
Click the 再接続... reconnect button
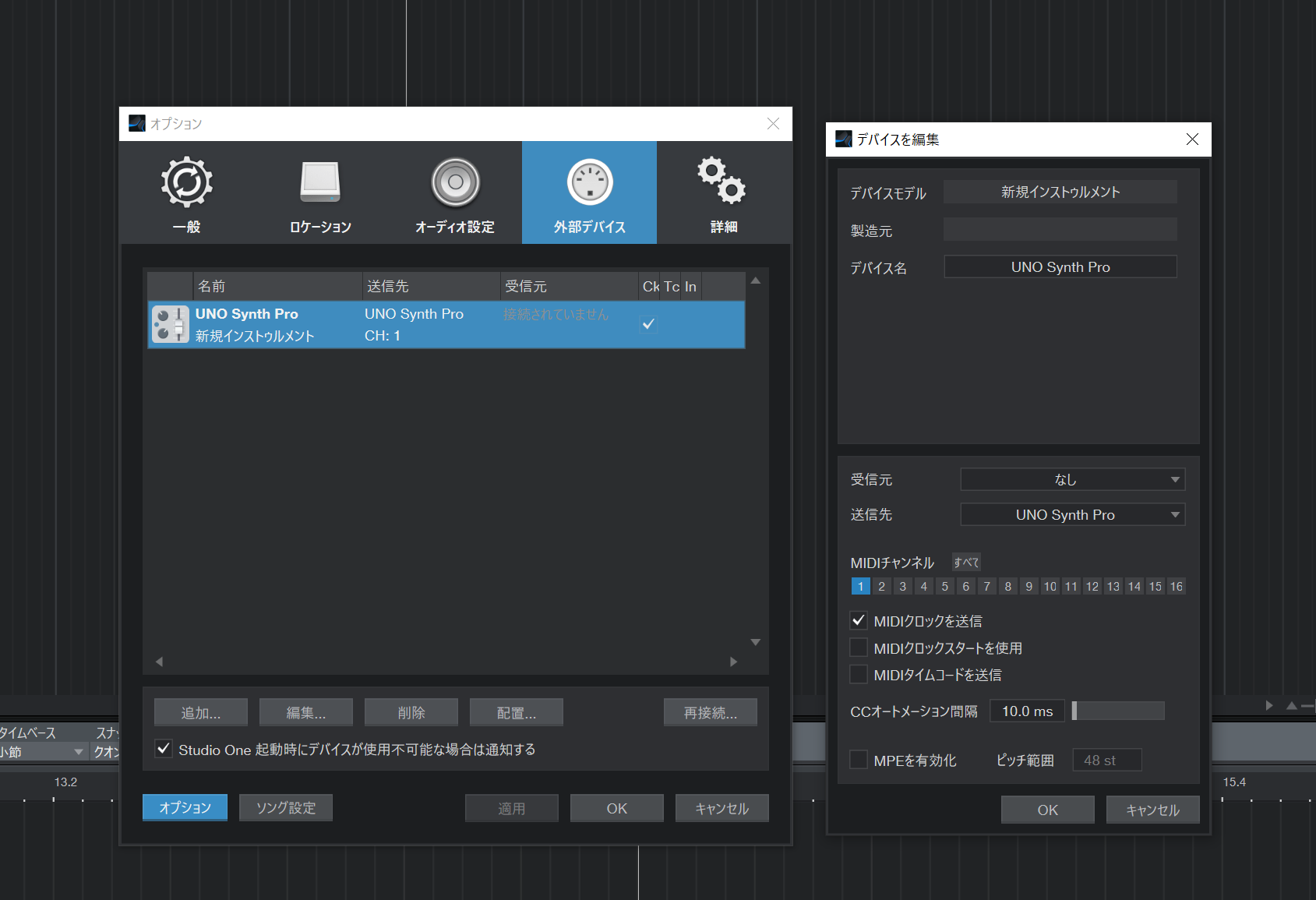[x=711, y=712]
